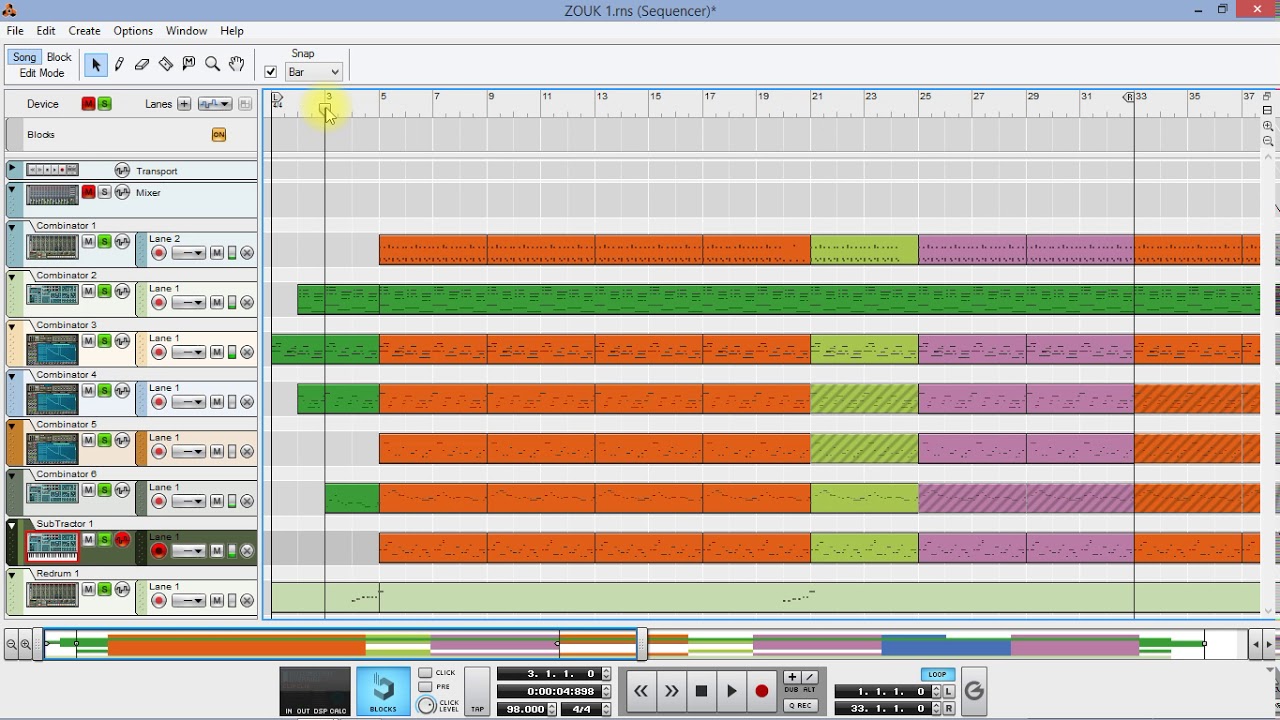Delete Lane 1 of Redrum 1

tap(247, 601)
